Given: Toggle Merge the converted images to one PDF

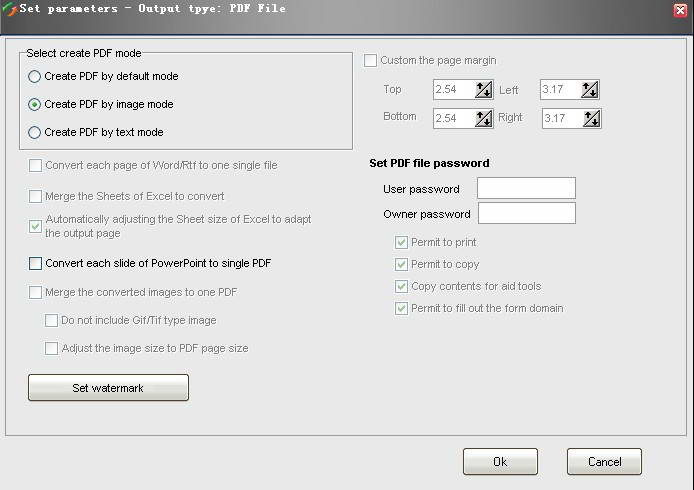Looking at the screenshot, I should pyautogui.click(x=36, y=292).
